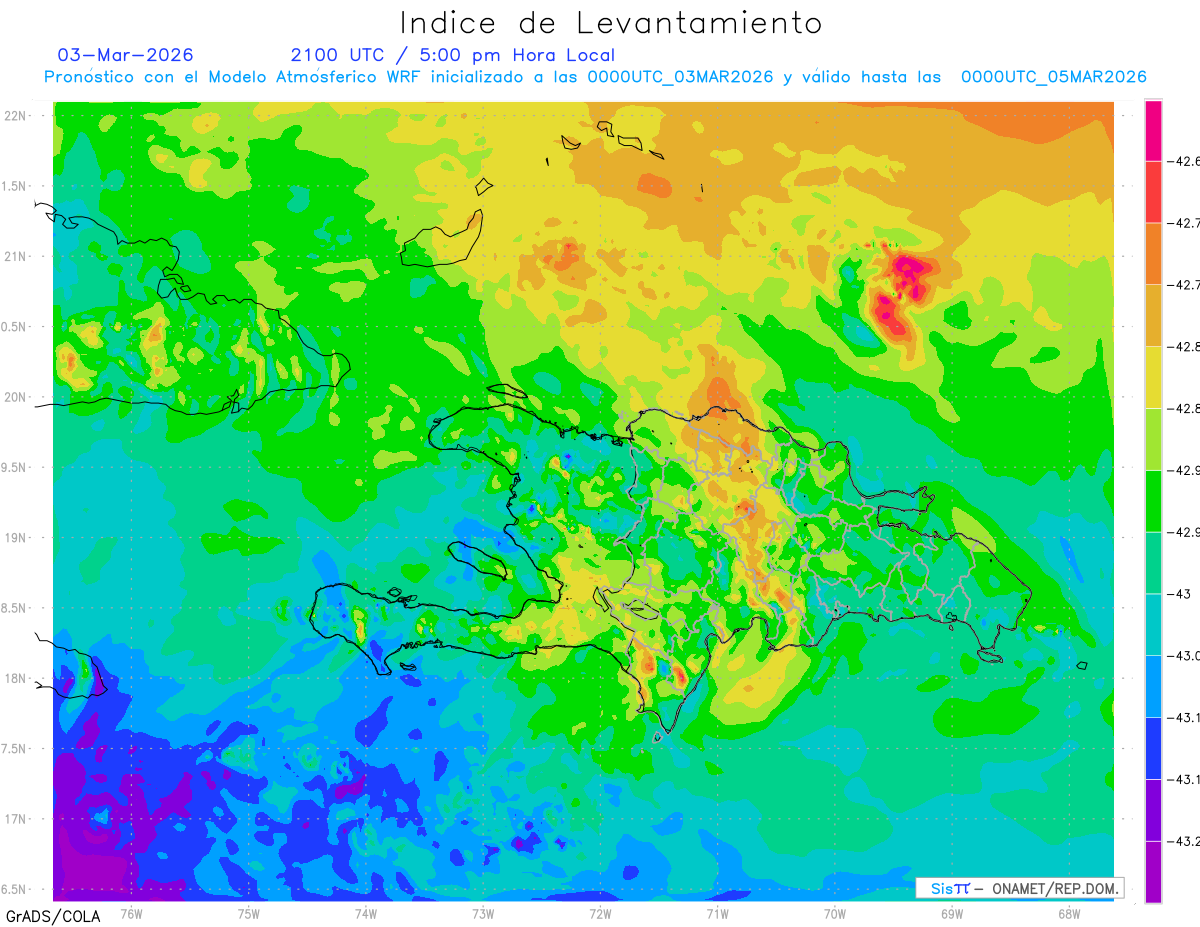Click the '20N' latitude label
The width and height of the screenshot is (1200, 927).
[16, 397]
